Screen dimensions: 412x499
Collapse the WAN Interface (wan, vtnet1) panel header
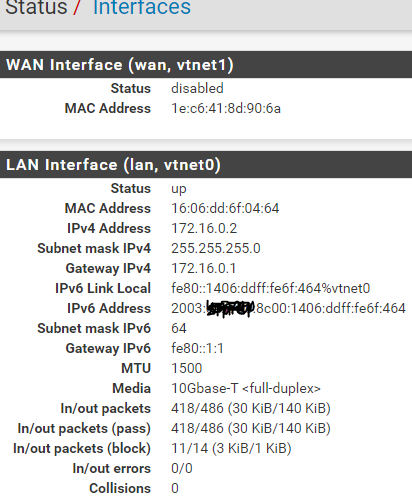click(206, 65)
